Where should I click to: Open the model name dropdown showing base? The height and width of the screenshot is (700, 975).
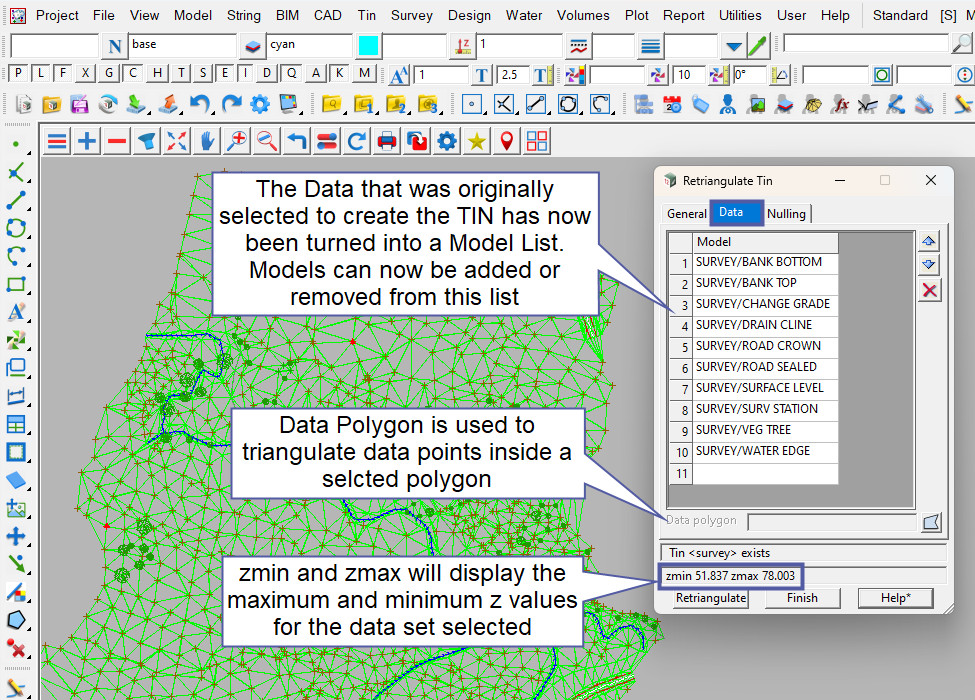[182, 46]
